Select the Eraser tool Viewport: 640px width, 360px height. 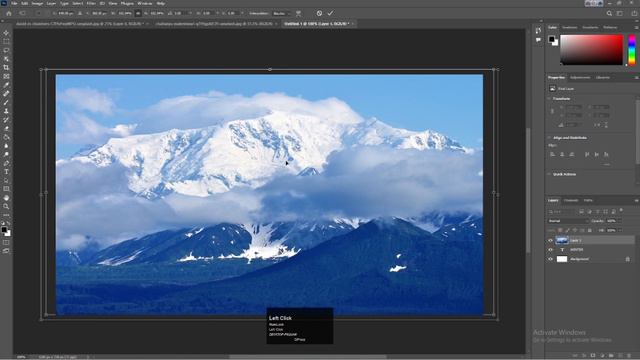point(6,128)
